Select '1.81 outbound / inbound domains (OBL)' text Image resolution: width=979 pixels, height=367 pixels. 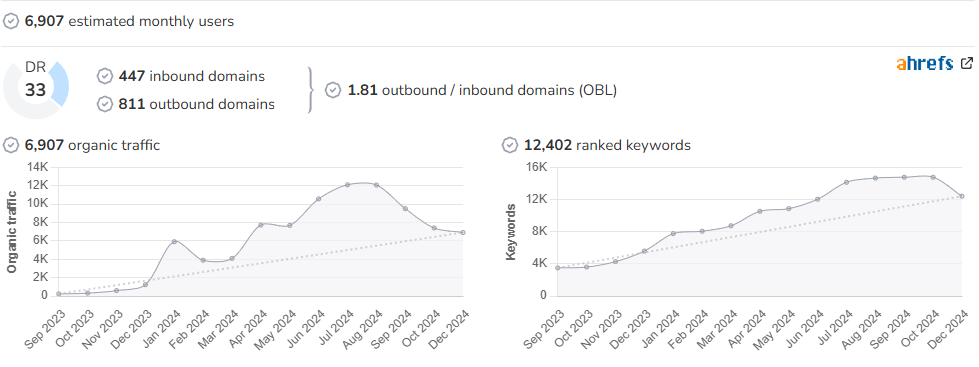point(482,90)
